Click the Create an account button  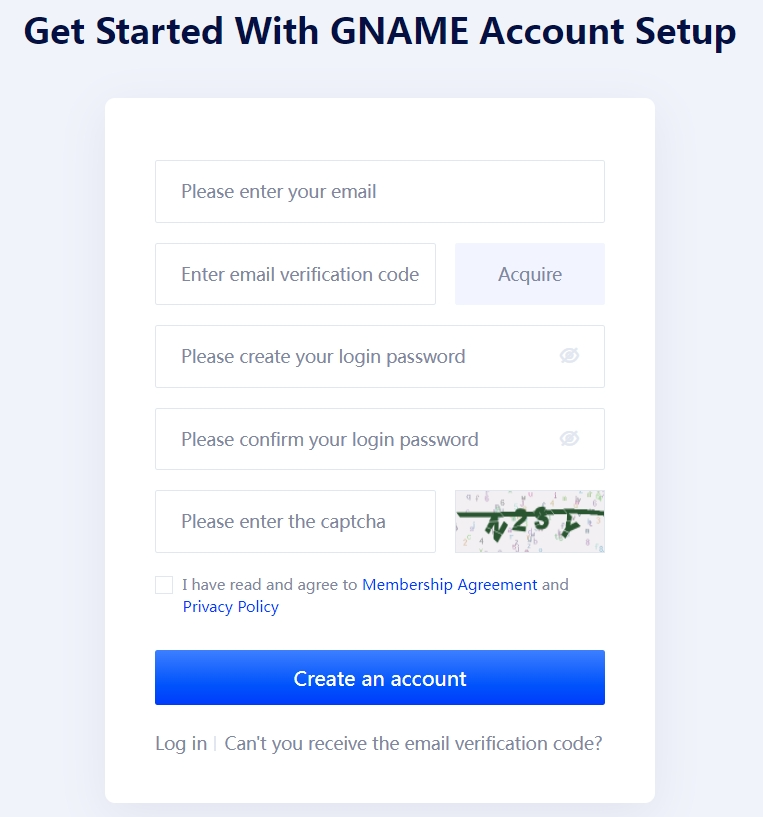point(380,677)
